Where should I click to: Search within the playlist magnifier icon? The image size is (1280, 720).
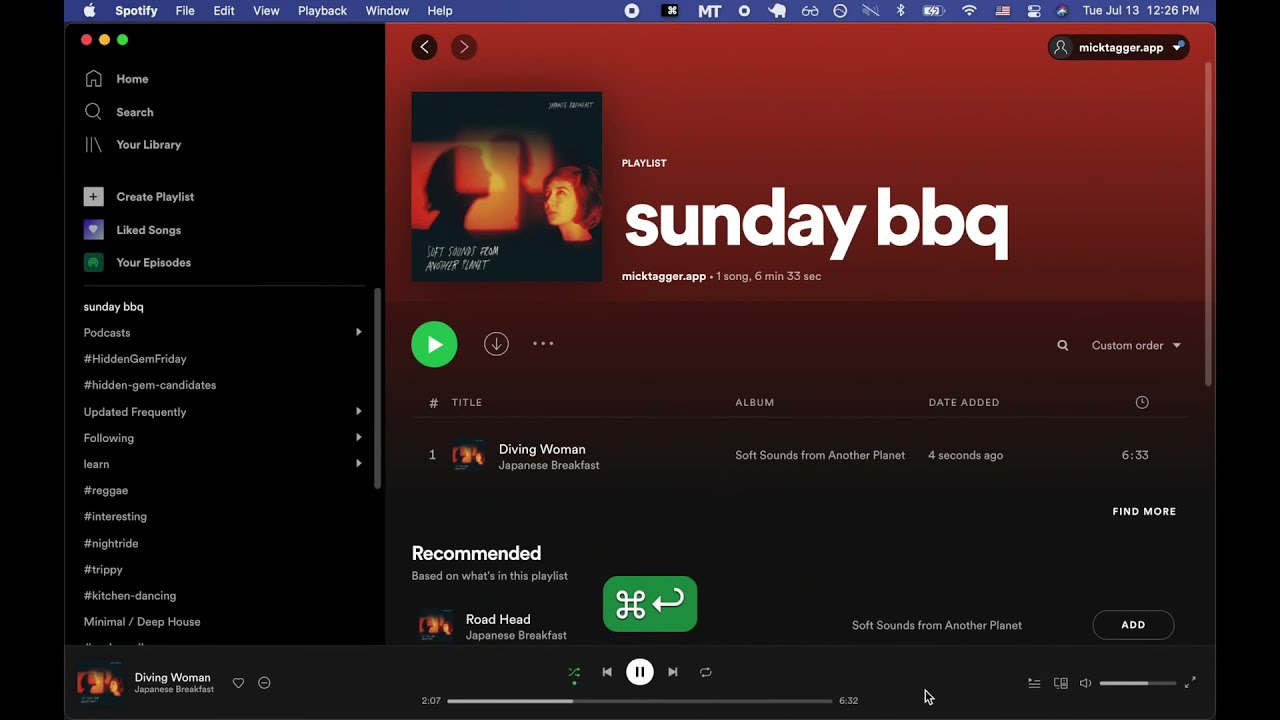tap(1063, 346)
